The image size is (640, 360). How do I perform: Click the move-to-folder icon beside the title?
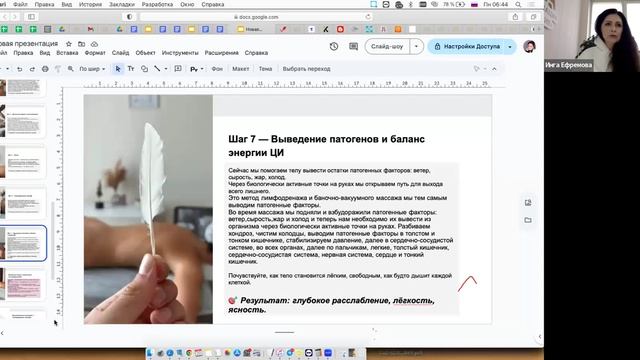[x=82, y=44]
